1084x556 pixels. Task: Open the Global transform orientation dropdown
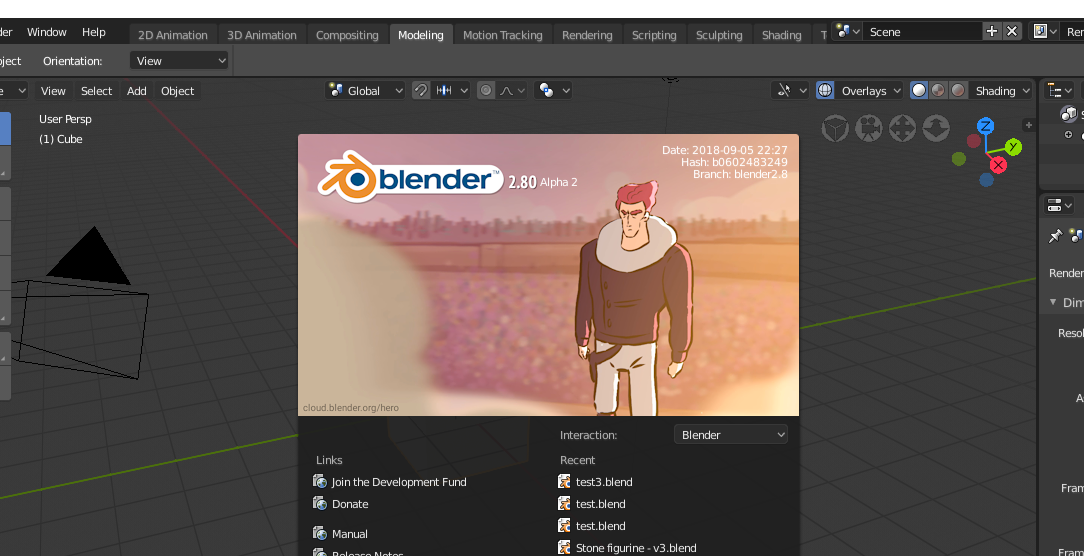click(365, 91)
